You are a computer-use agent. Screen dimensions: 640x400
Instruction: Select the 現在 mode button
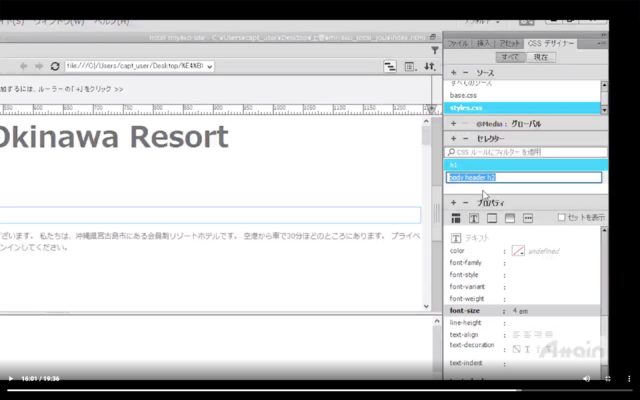tap(541, 57)
